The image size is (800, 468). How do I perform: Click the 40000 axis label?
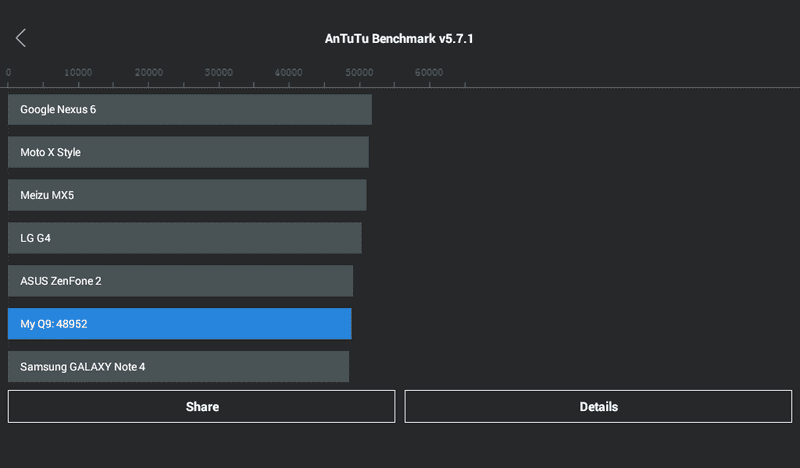pos(288,72)
